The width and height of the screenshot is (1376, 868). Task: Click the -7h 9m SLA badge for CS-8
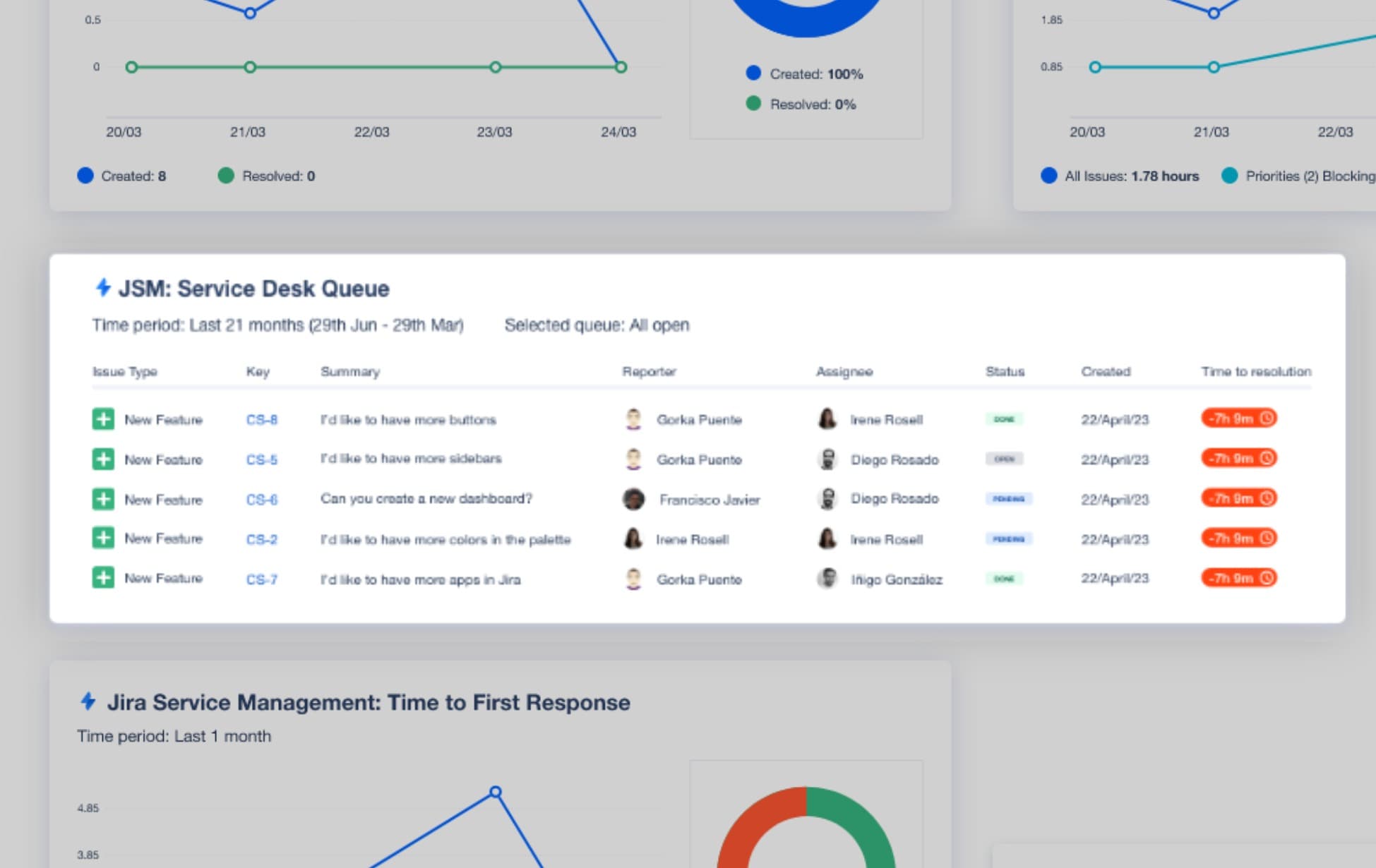coord(1239,418)
